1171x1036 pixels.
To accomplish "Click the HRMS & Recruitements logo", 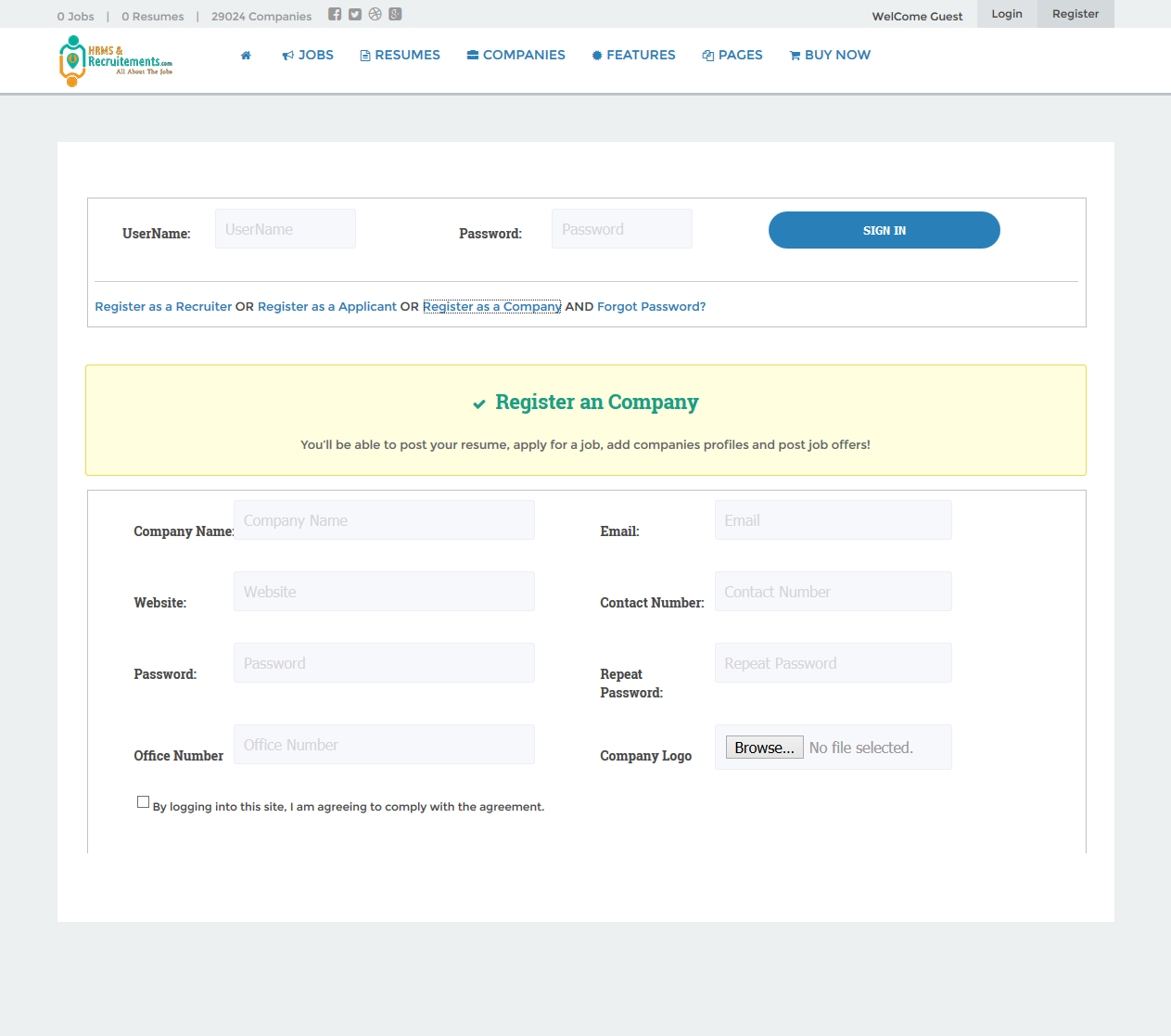I will tap(115, 61).
